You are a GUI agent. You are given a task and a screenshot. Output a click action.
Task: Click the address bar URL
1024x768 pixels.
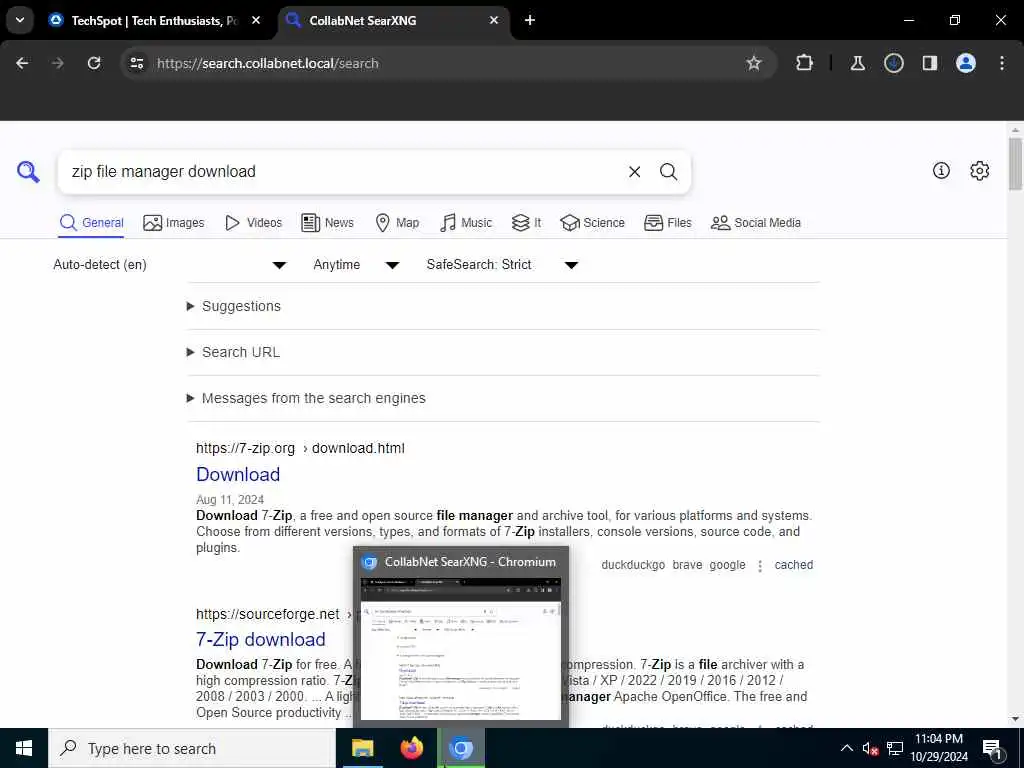coord(268,63)
